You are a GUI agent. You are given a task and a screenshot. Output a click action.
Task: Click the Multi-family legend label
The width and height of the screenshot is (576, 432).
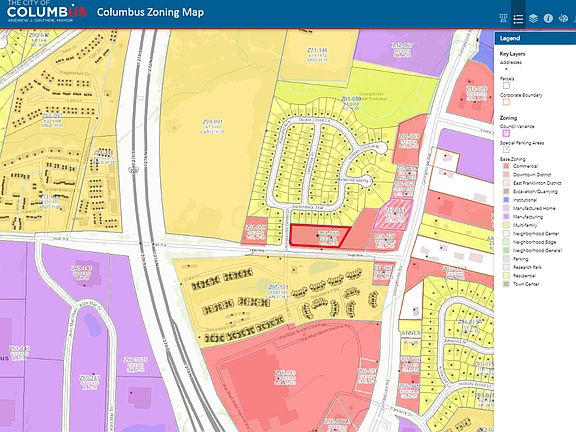click(x=525, y=225)
